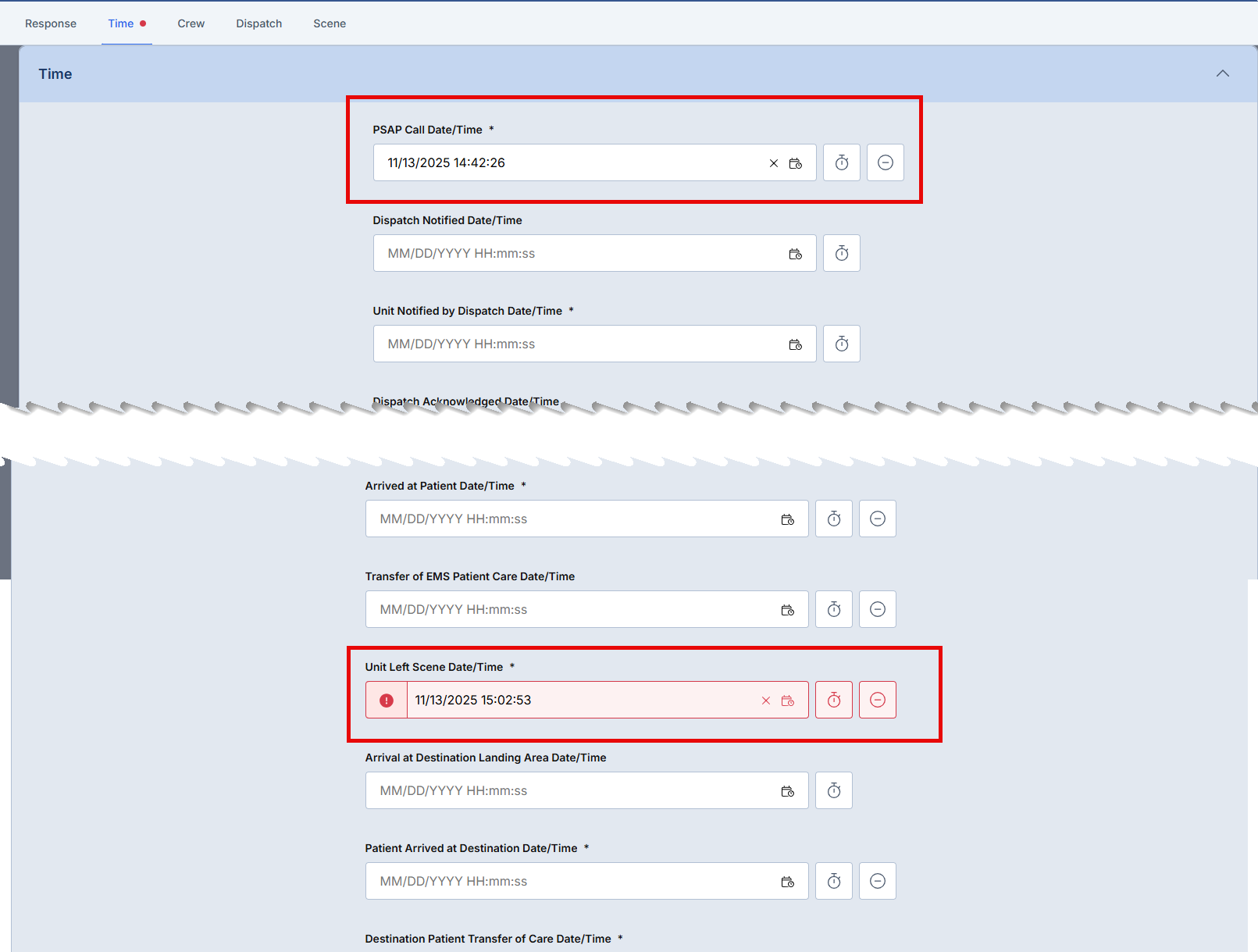This screenshot has height=952, width=1258.
Task: Click the error alert icon in Unit Left Scene
Action: (387, 701)
